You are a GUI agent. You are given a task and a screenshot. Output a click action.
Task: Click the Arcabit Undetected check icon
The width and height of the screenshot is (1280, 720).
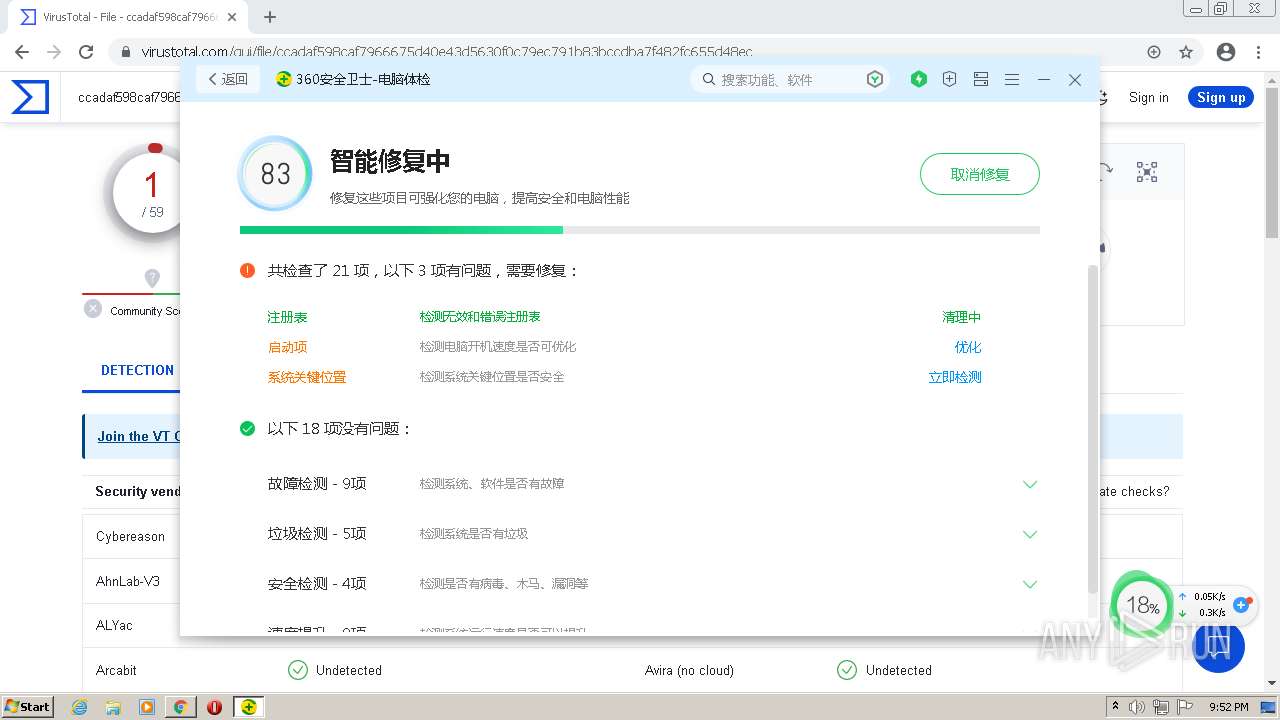tap(297, 670)
